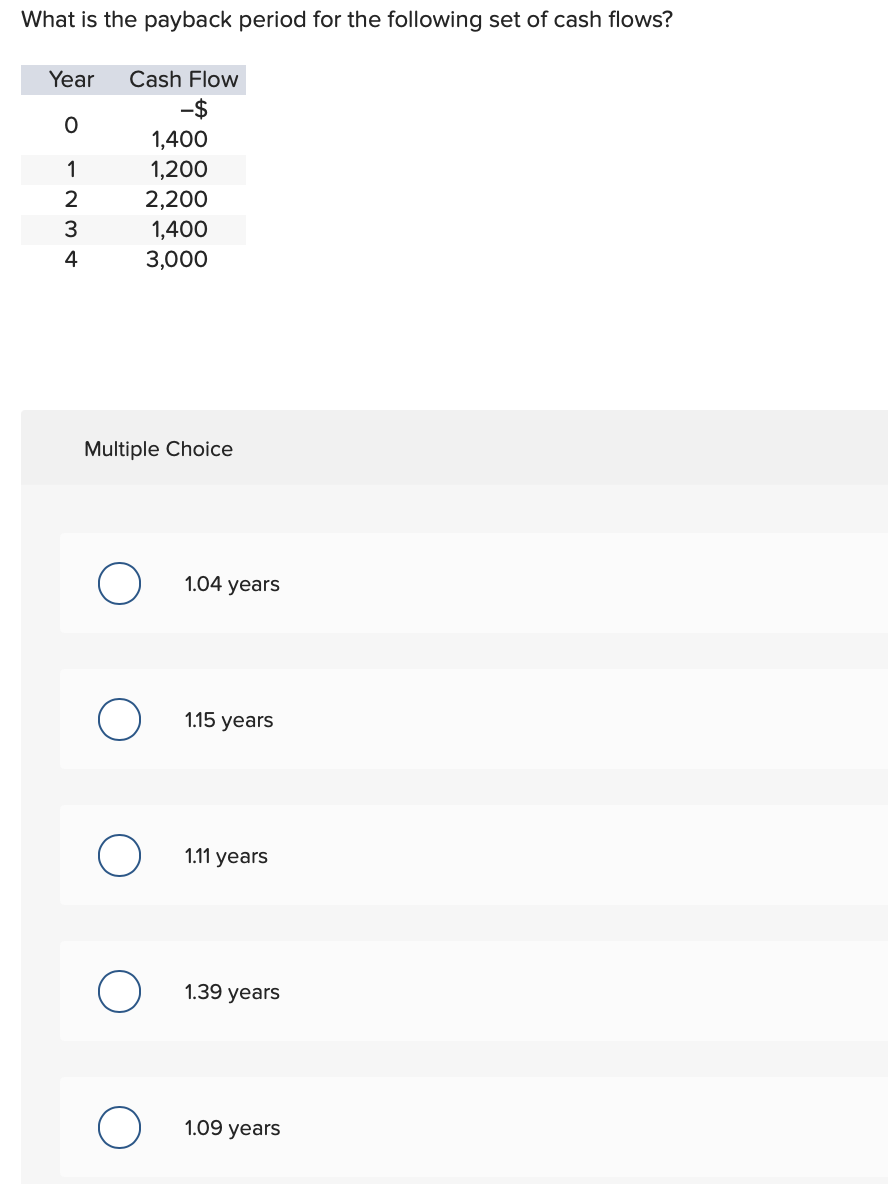888x1184 pixels.
Task: Mark the 1.39 years radio button
Action: tap(119, 992)
